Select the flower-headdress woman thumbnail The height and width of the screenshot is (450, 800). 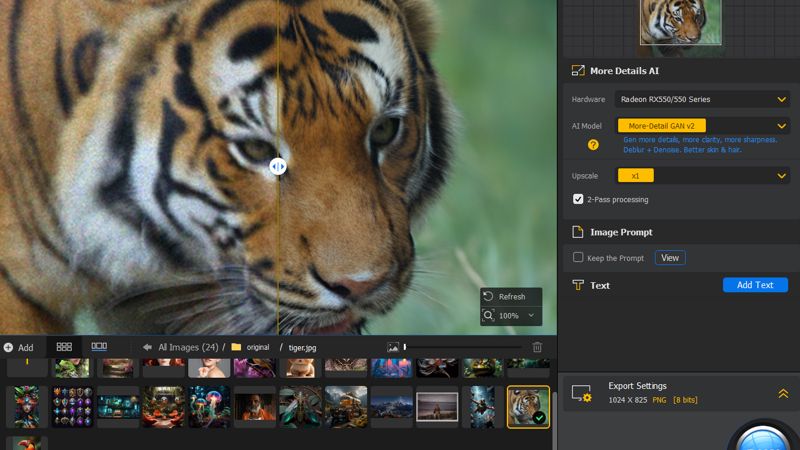pyautogui.click(x=27, y=407)
